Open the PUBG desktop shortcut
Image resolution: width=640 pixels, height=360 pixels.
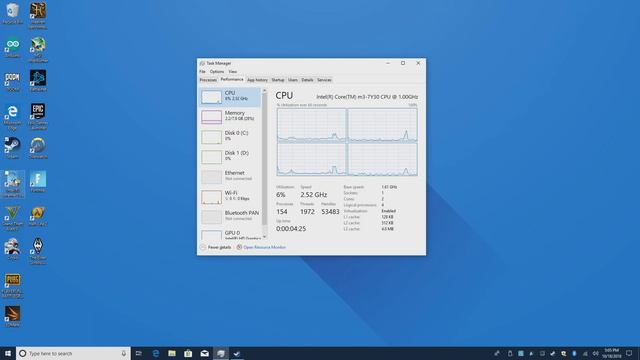pos(12,285)
